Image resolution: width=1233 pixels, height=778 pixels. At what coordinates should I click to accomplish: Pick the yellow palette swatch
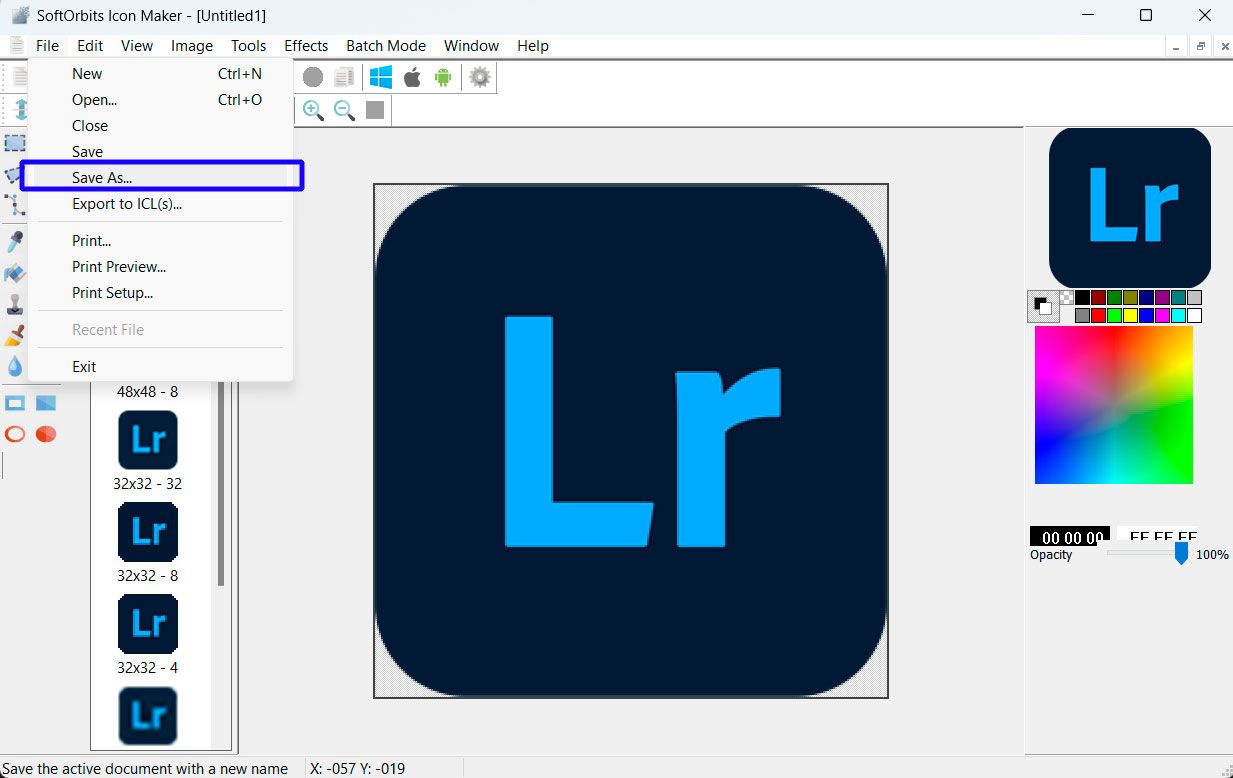pos(1130,315)
